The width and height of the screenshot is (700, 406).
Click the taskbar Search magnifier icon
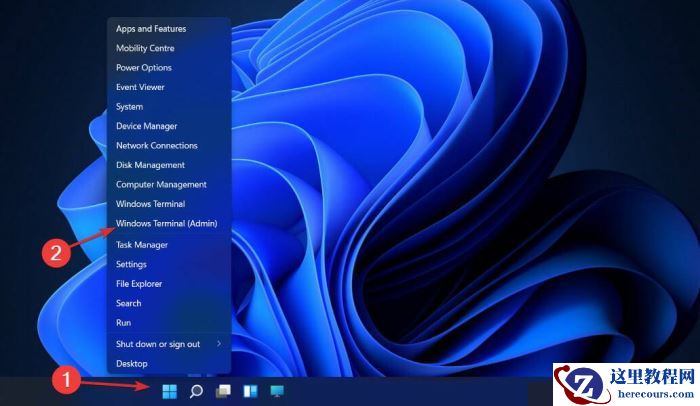tap(196, 391)
